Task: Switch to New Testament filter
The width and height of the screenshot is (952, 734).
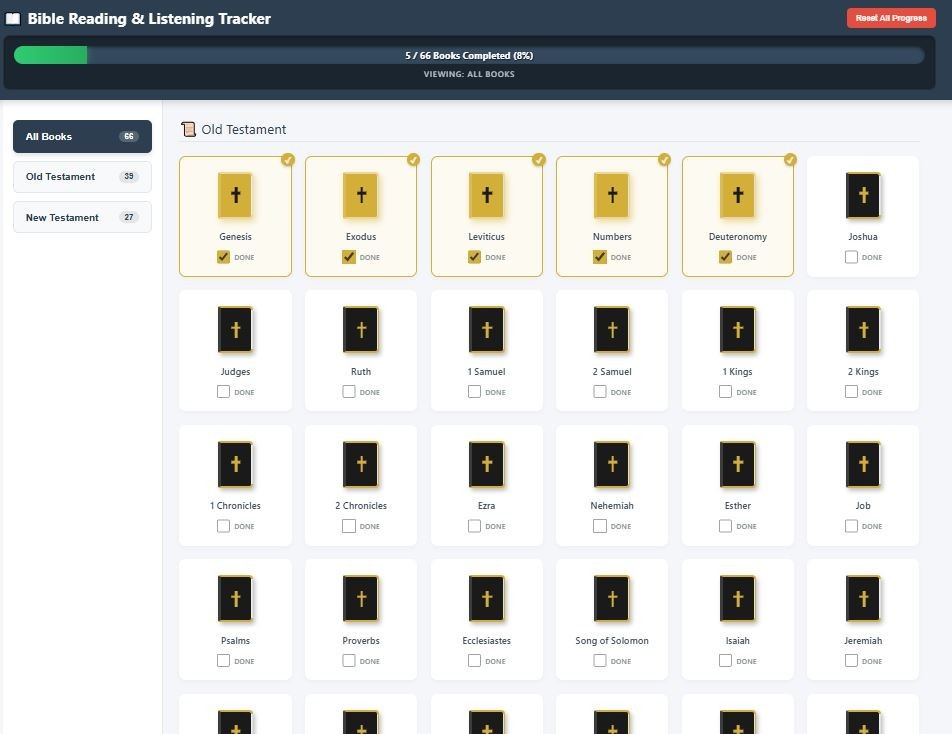Action: (83, 217)
